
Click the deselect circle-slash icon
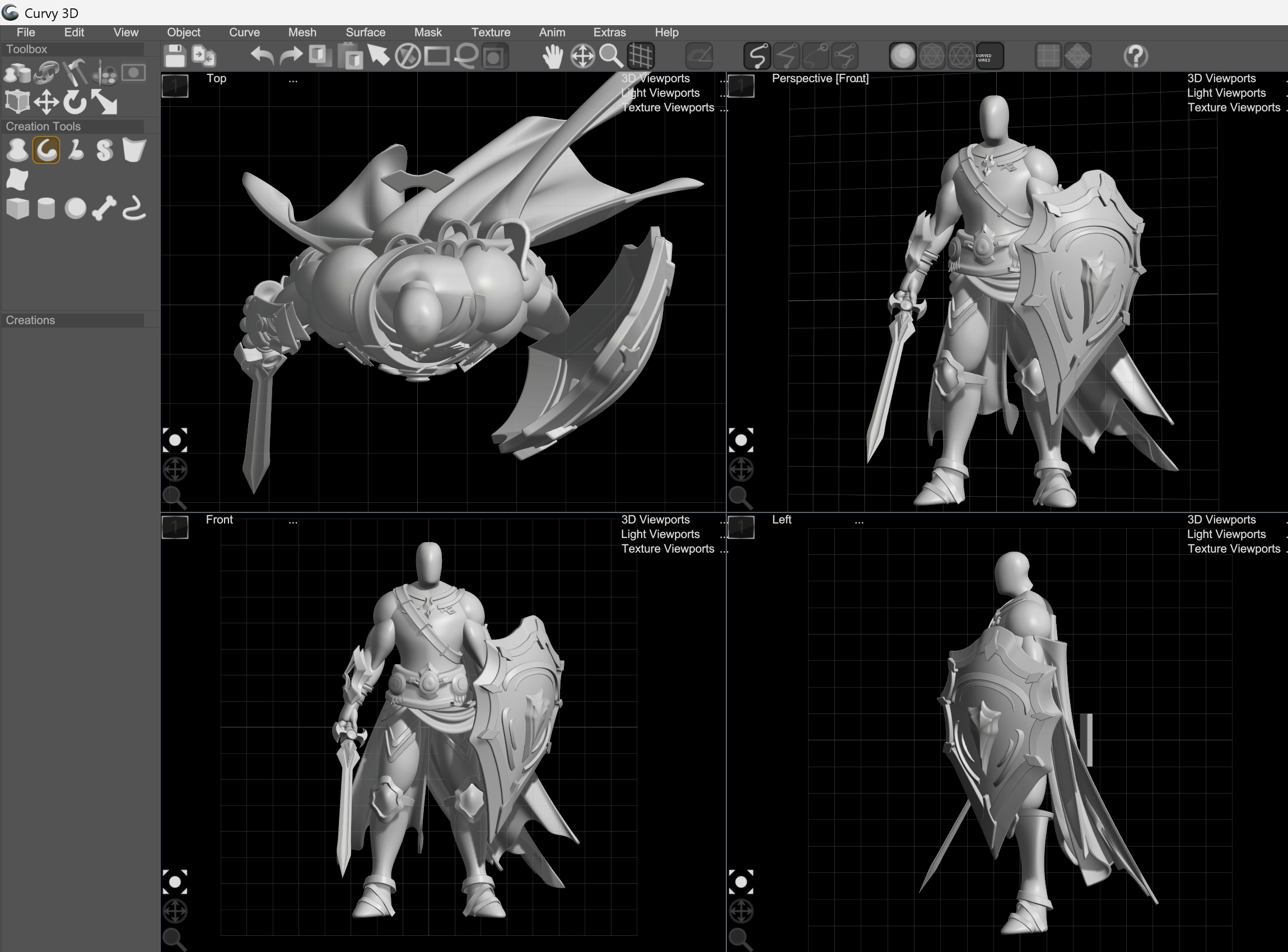(408, 57)
